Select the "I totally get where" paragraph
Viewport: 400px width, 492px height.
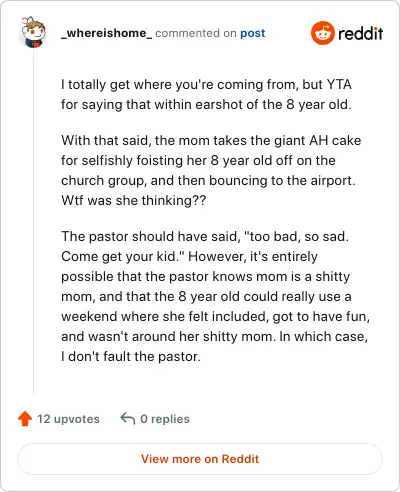tap(206, 94)
